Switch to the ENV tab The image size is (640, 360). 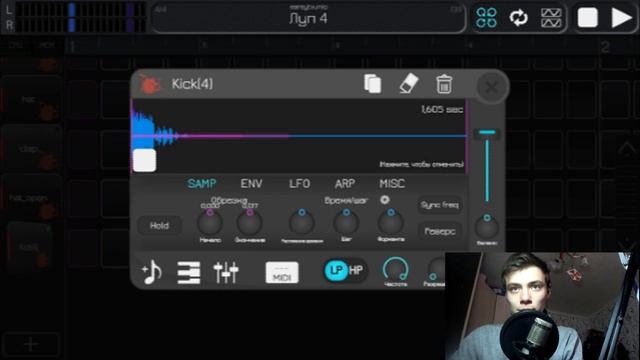click(251, 184)
